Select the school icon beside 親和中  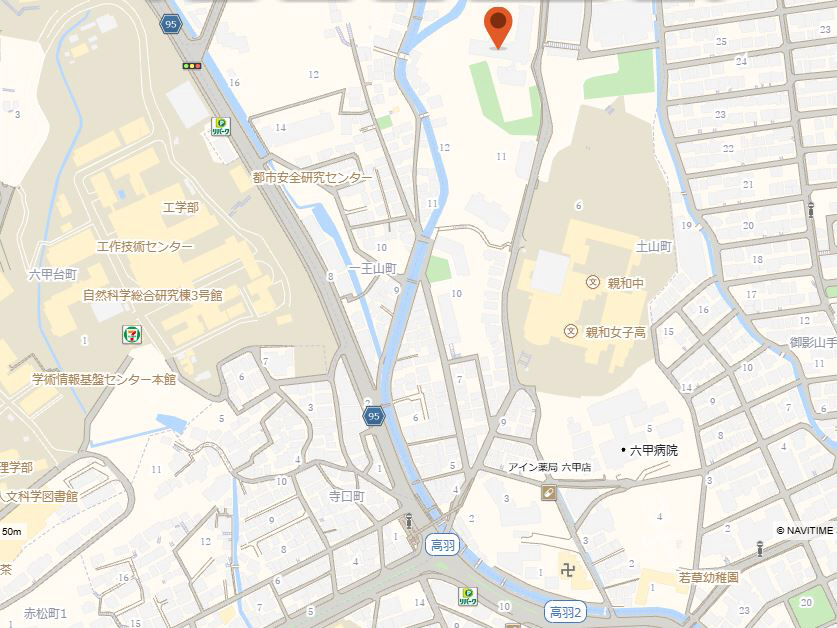coord(593,282)
